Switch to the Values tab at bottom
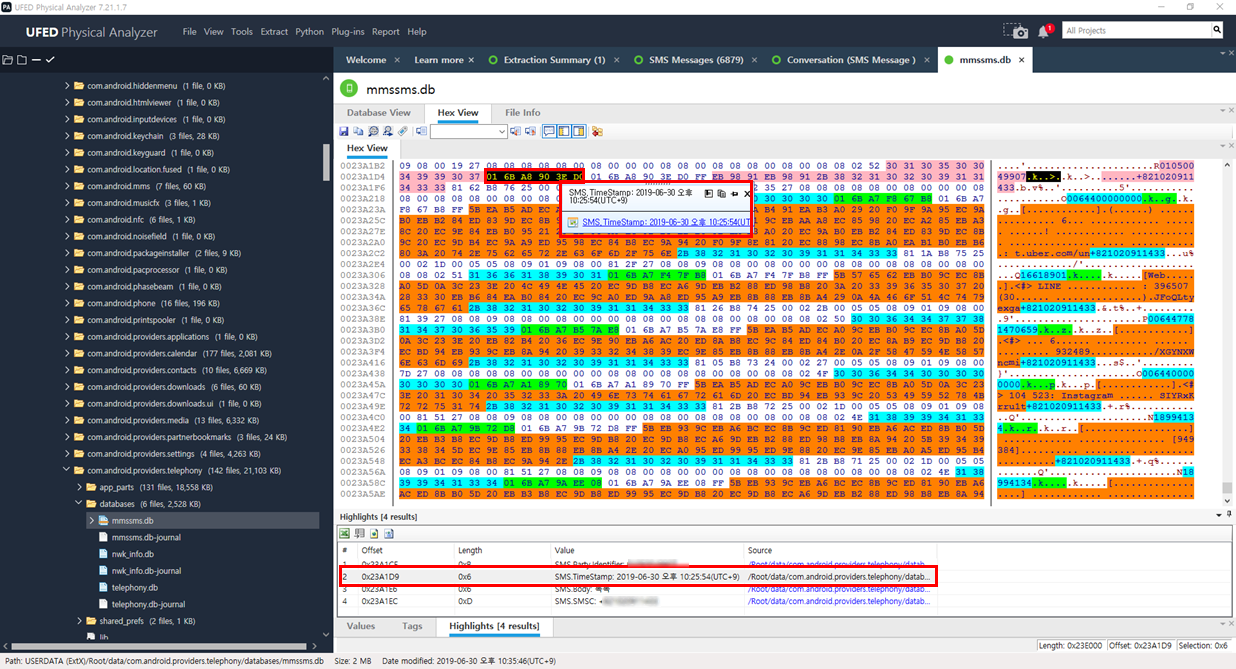This screenshot has width=1236, height=669. click(361, 626)
